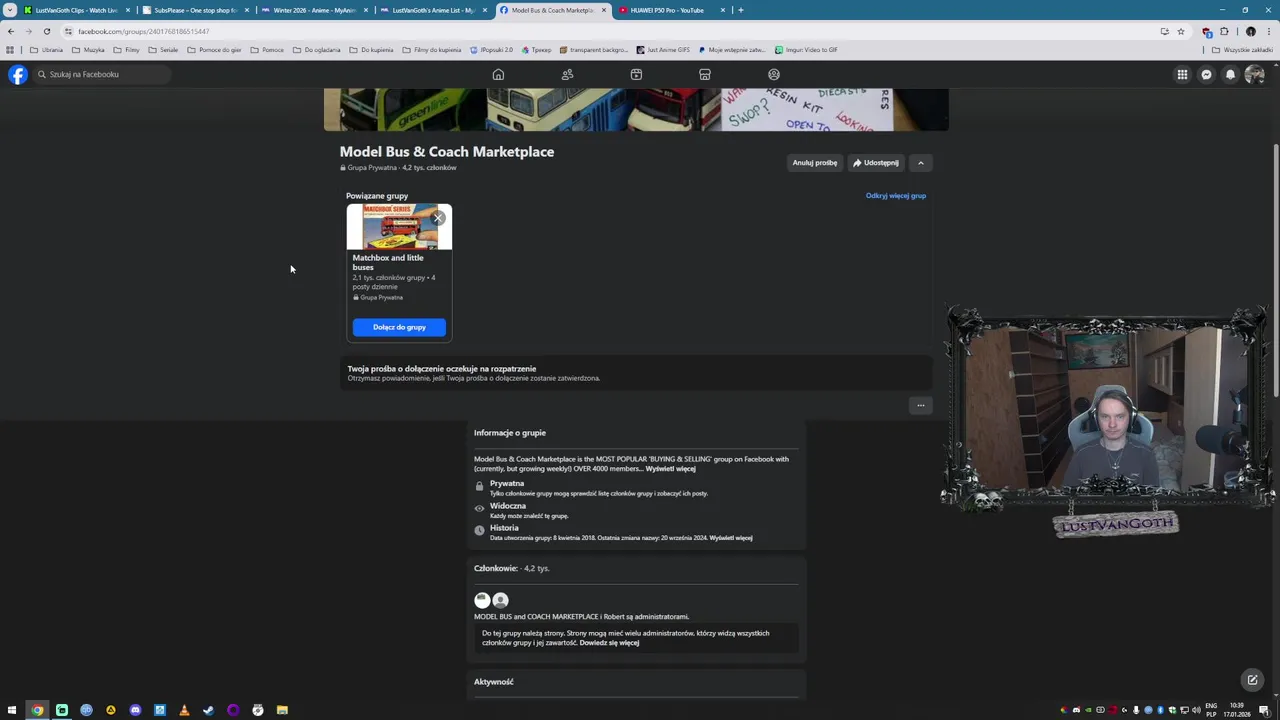This screenshot has width=1280, height=720.
Task: Go back with browser back arrow
Action: click(x=11, y=31)
